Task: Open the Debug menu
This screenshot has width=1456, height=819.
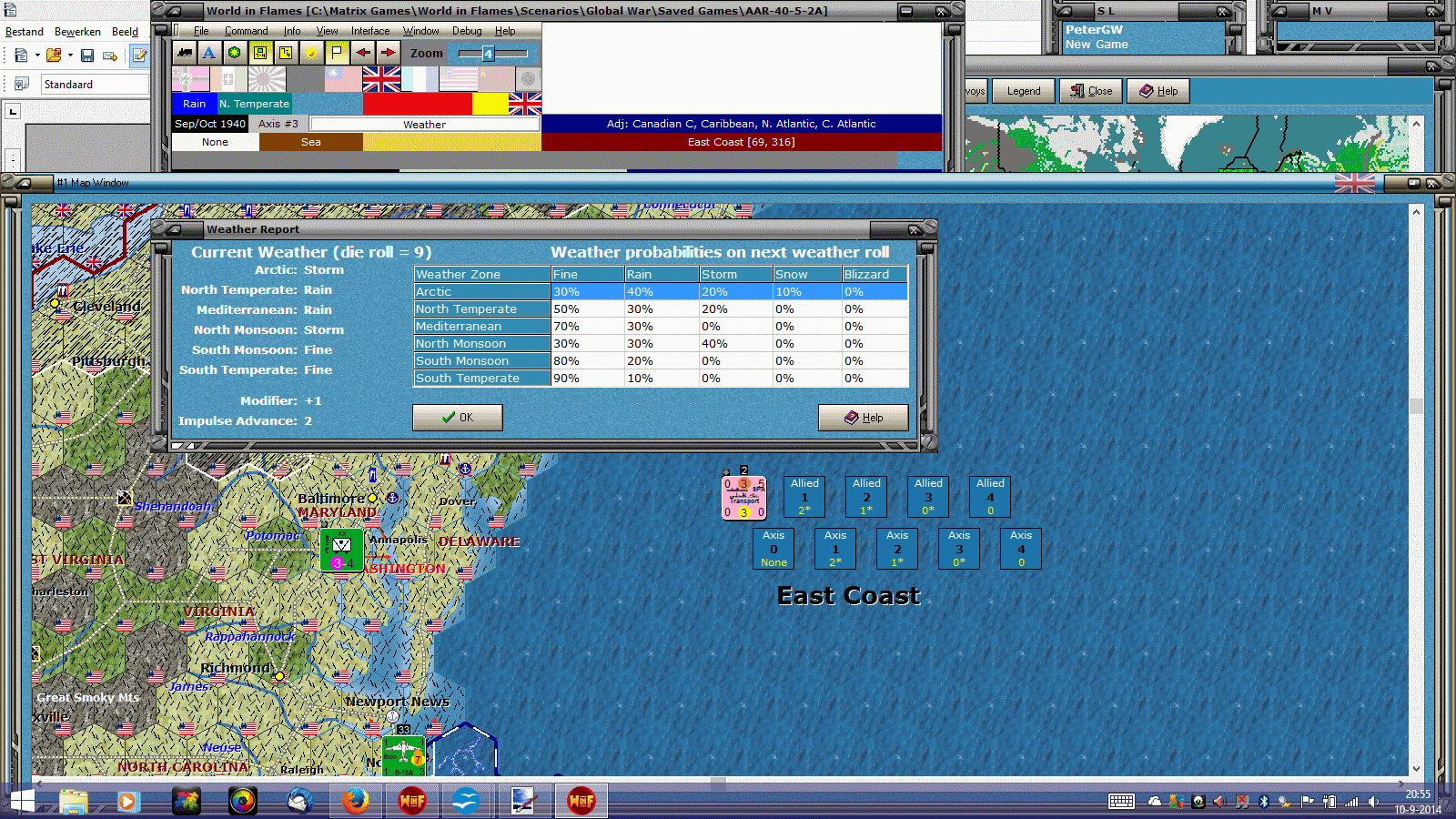Action: 467,31
